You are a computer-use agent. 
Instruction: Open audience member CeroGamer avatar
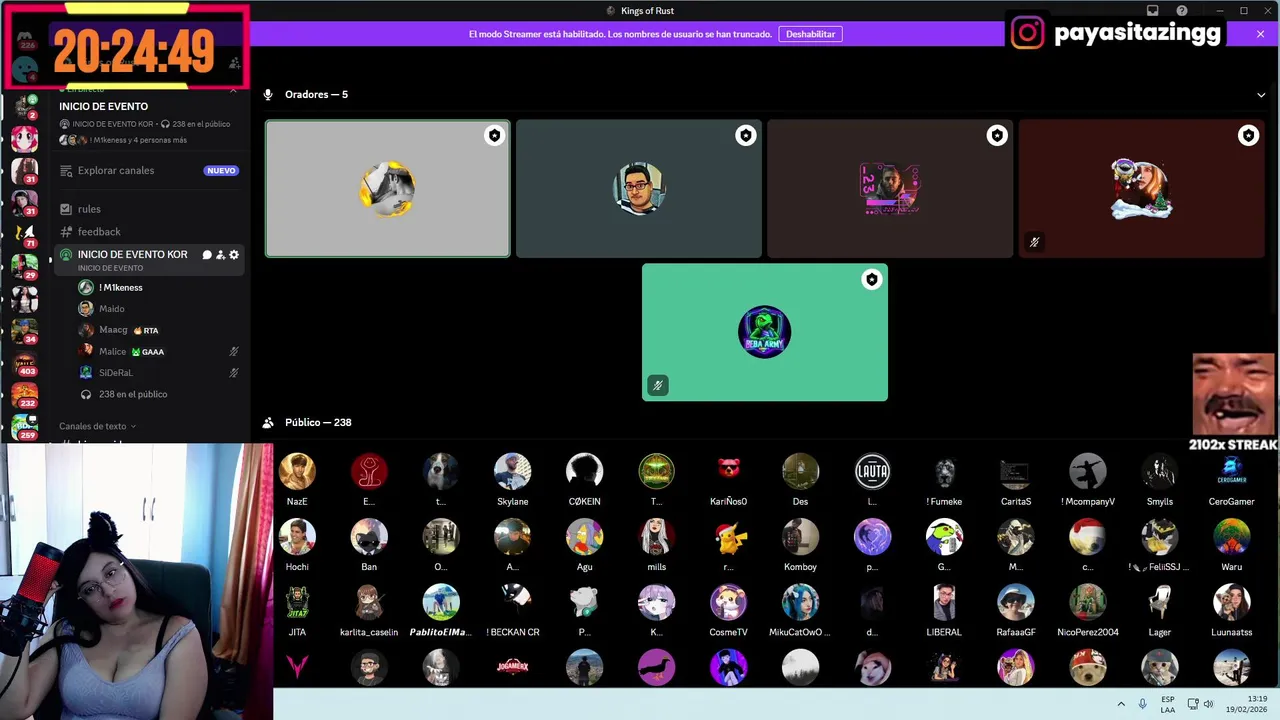(x=1231, y=471)
